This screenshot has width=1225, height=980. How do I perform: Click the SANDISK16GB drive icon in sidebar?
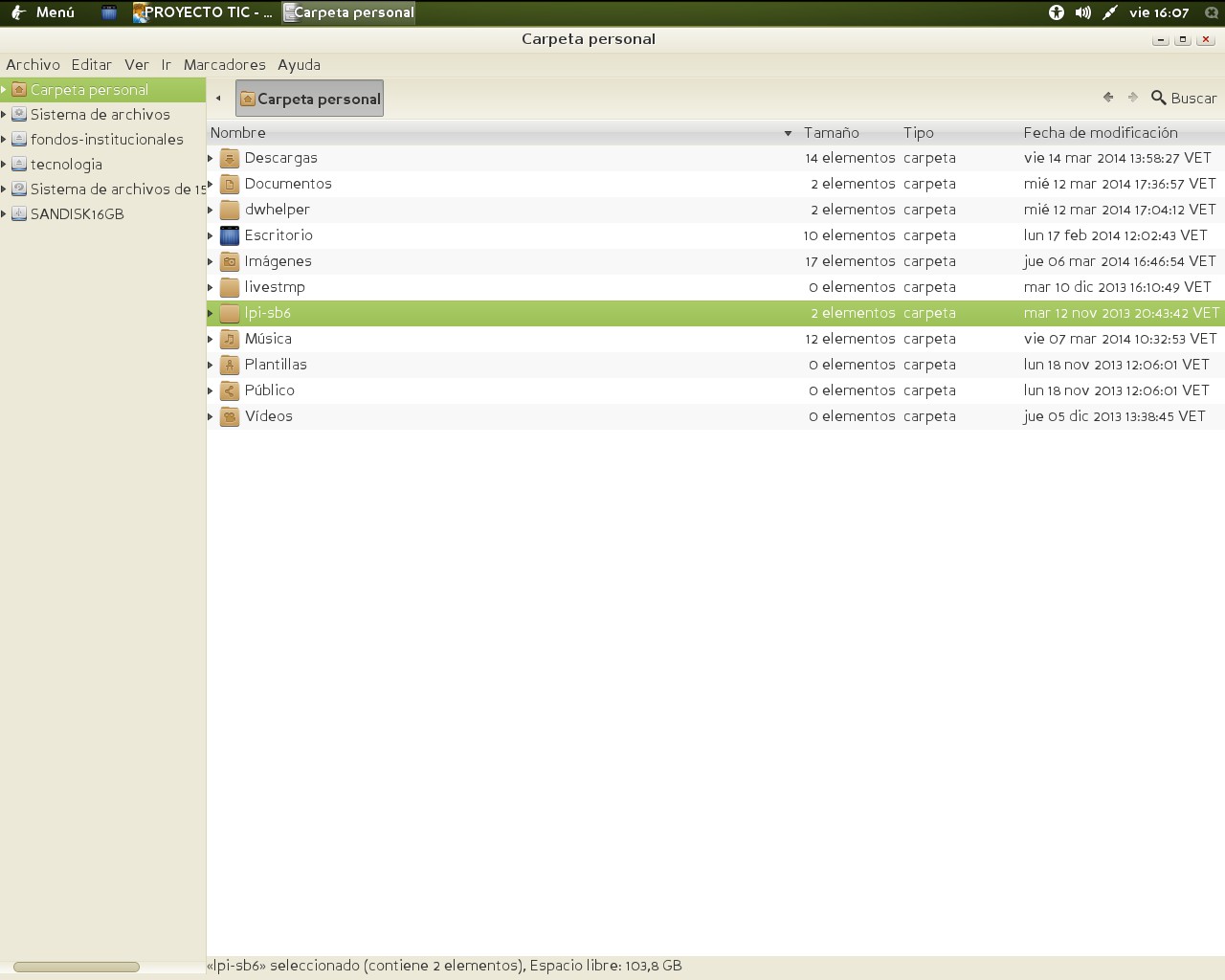(19, 214)
